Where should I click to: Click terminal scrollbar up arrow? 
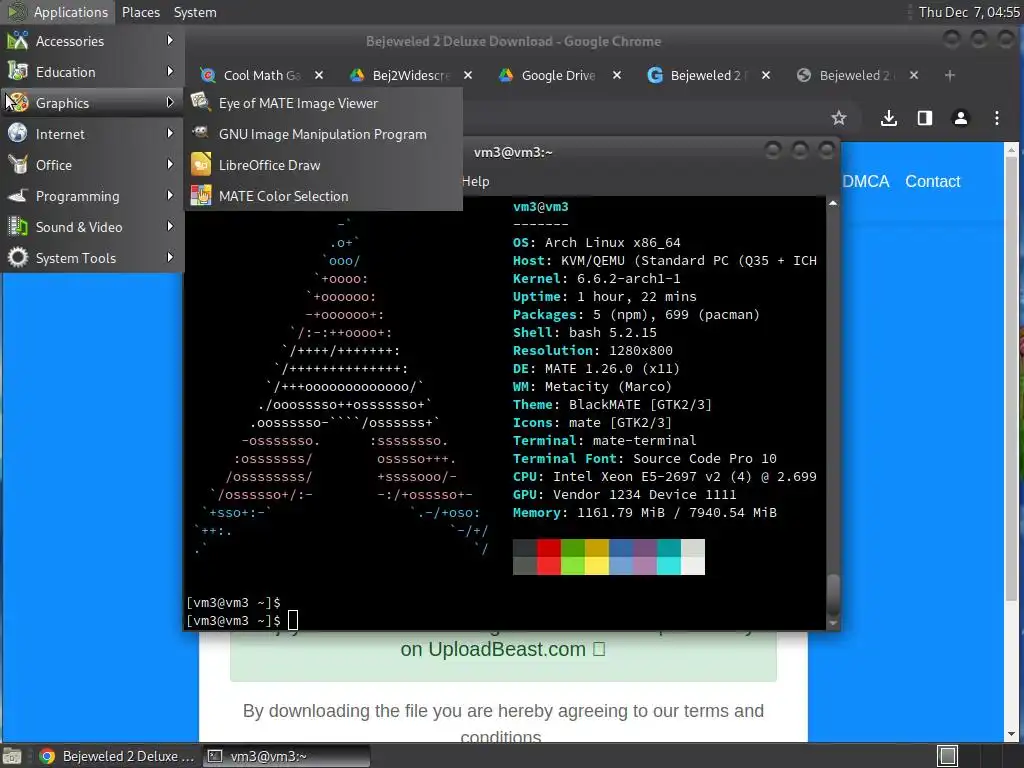(833, 204)
